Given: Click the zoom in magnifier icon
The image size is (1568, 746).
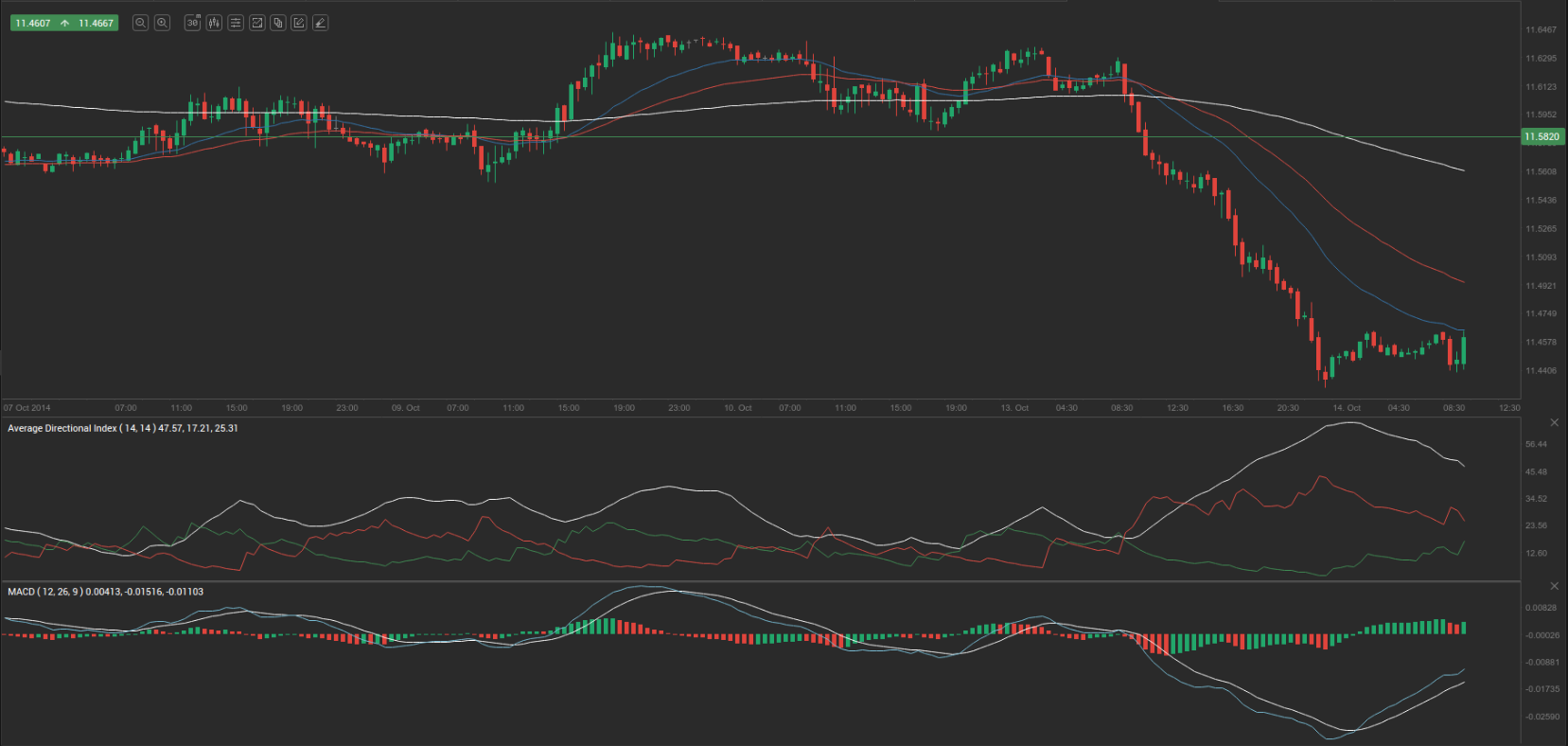Looking at the screenshot, I should (162, 23).
